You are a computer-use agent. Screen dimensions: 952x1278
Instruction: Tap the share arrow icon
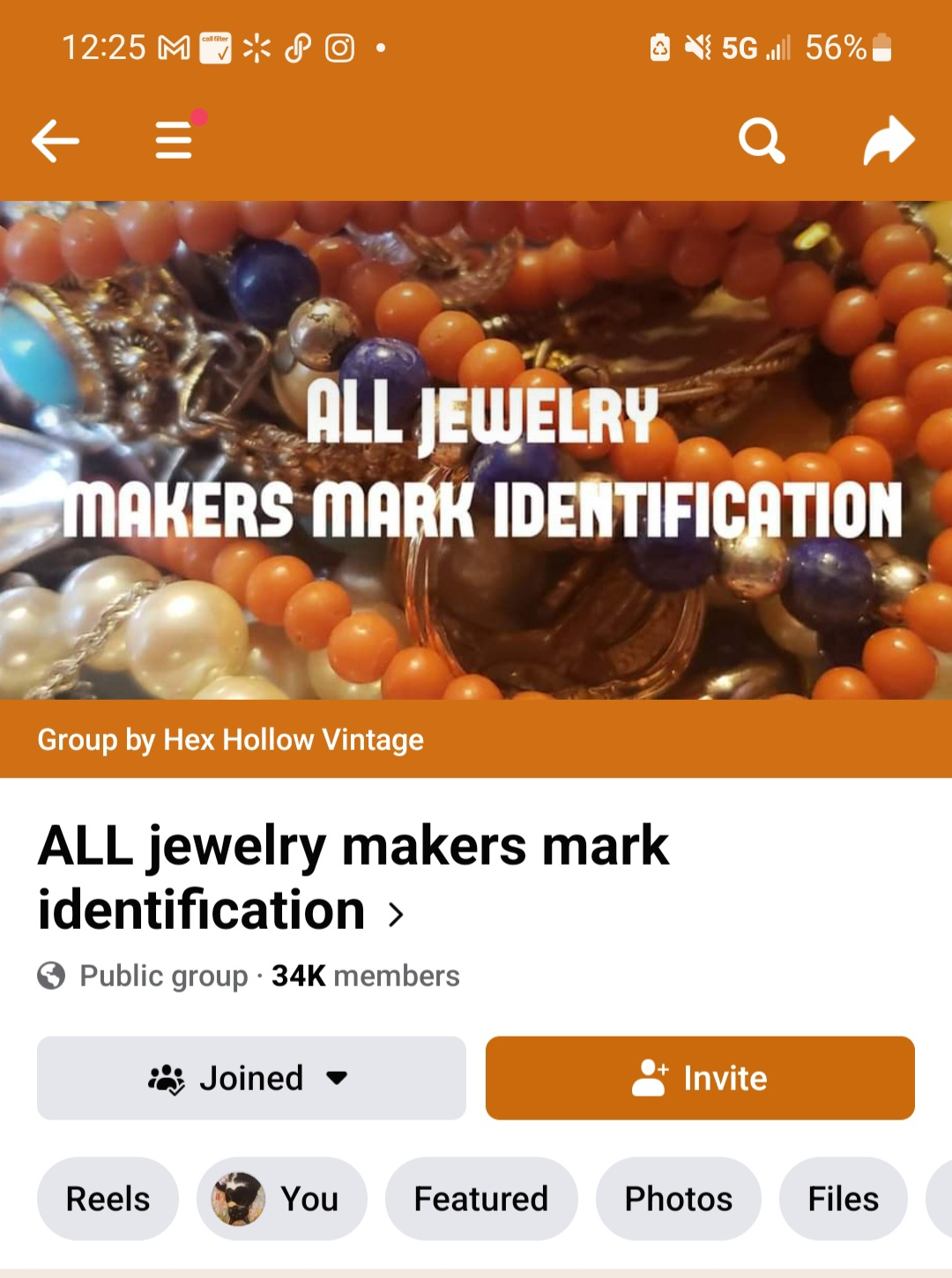click(x=889, y=140)
